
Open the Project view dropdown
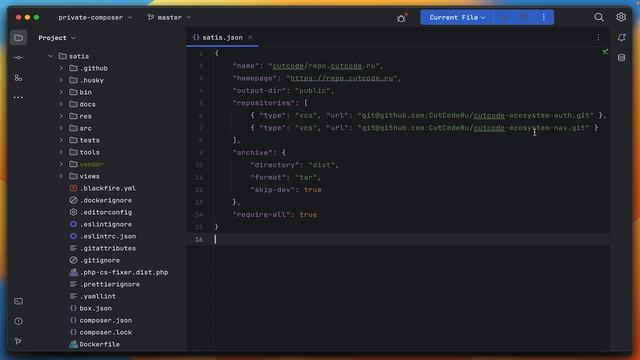57,38
